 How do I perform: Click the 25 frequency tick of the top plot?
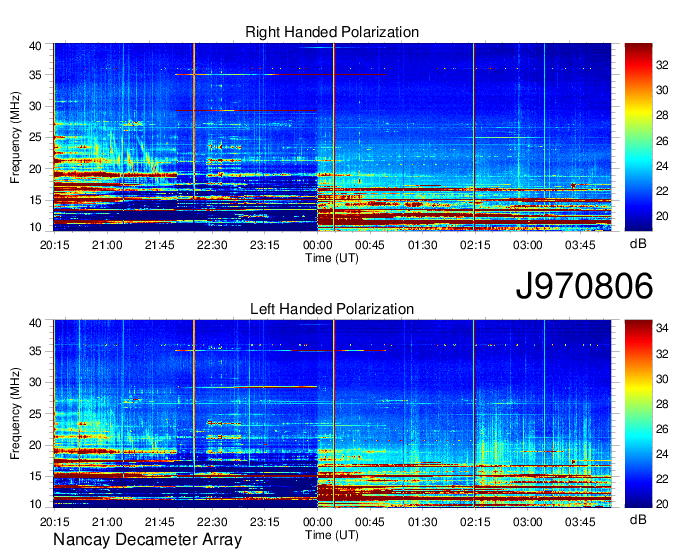35,138
